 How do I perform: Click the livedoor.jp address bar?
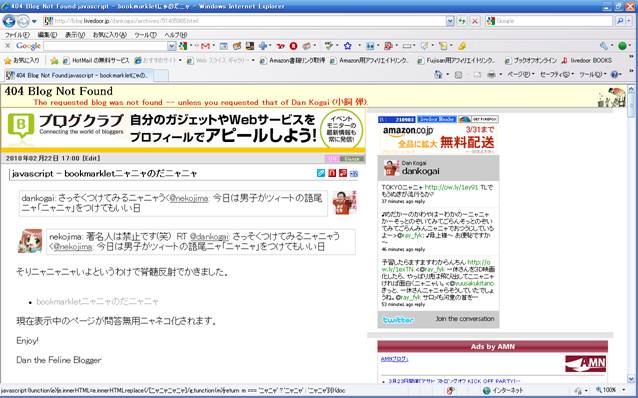point(244,21)
